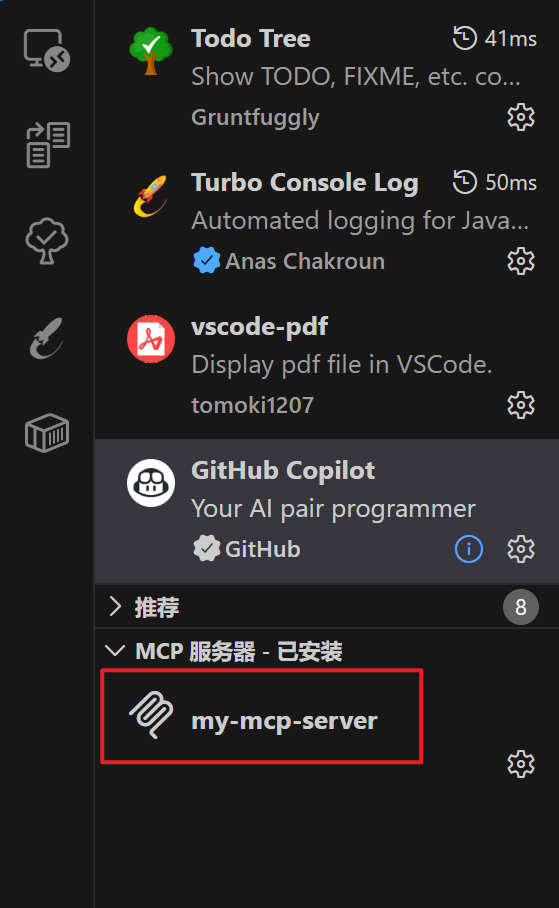Open vscode-pdf manage gear
559x908 pixels.
coord(521,405)
